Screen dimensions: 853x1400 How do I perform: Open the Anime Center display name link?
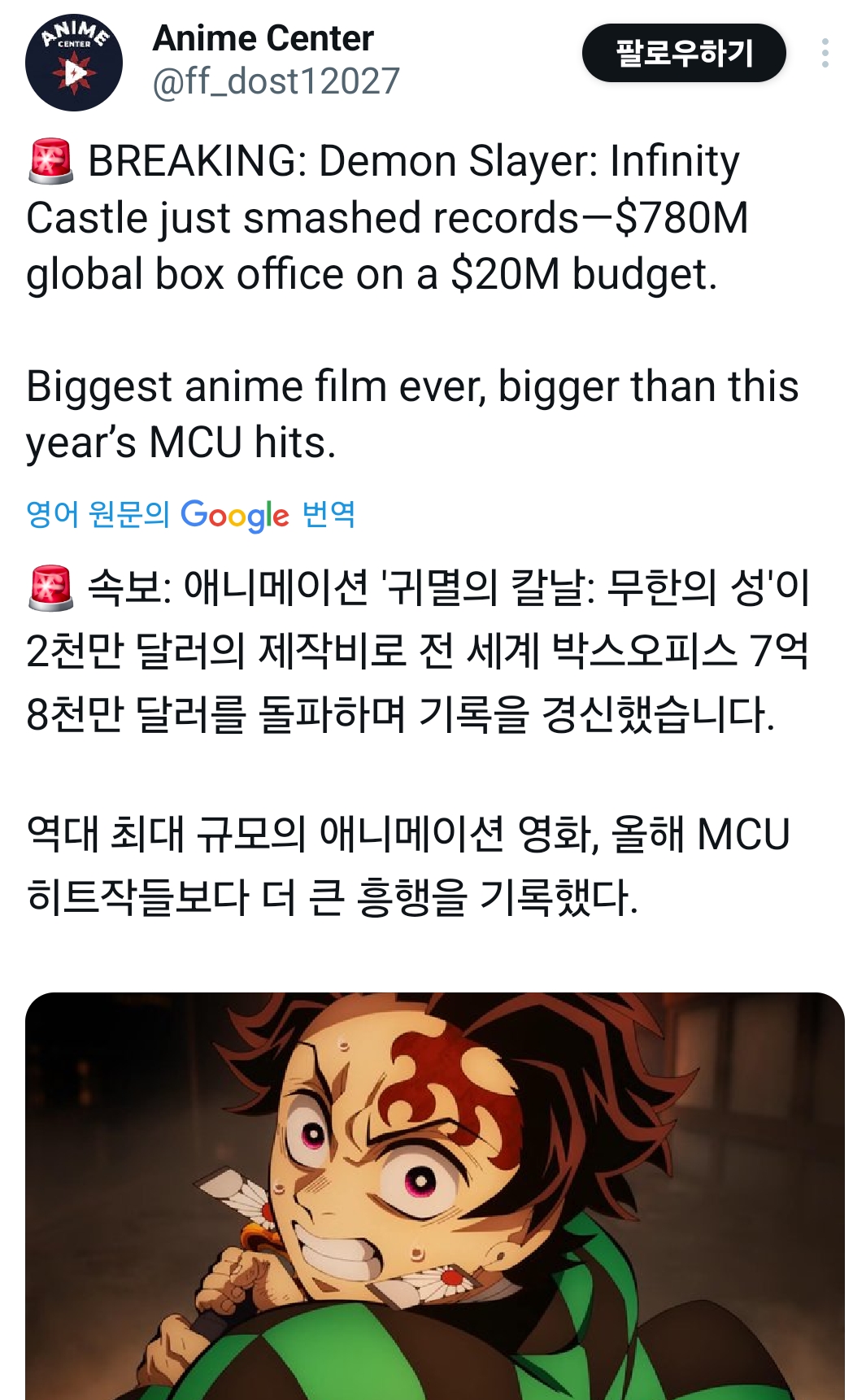pos(263,38)
